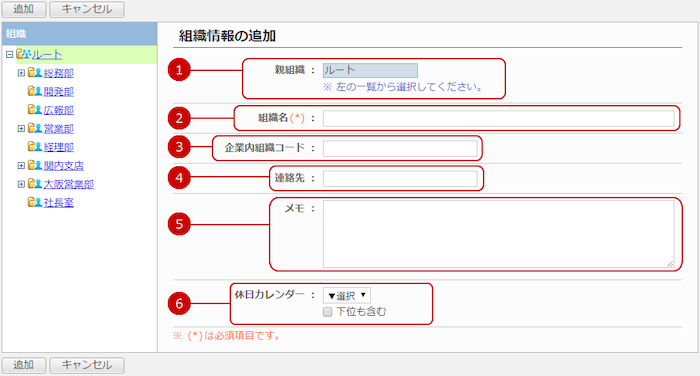The height and width of the screenshot is (376, 700).
Task: Expand the 総務部 tree node
Action: (x=21, y=73)
